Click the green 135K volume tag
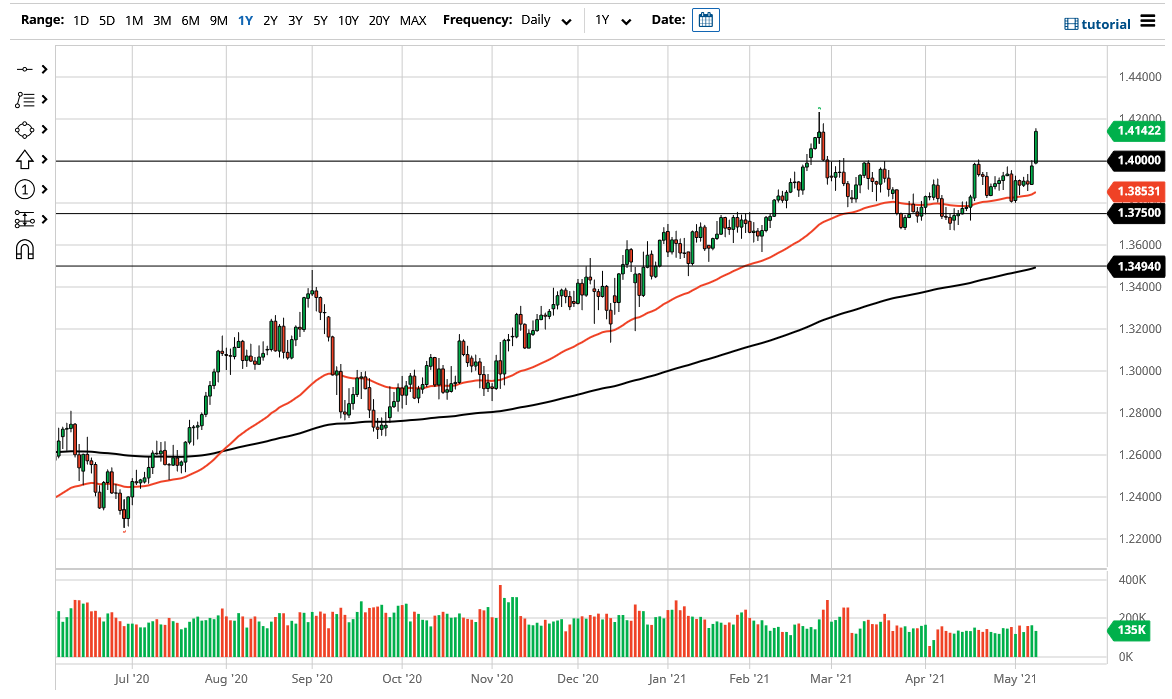 click(1129, 630)
